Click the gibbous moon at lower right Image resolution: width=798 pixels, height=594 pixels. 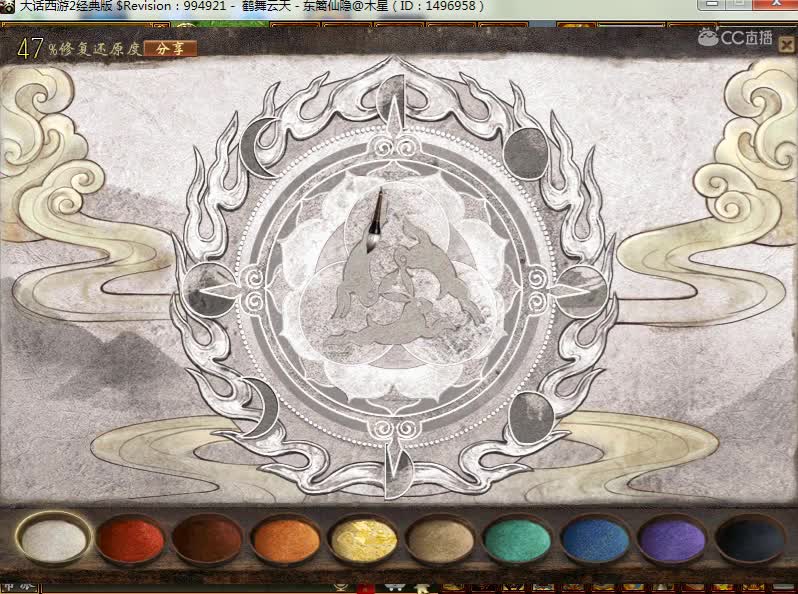point(532,418)
